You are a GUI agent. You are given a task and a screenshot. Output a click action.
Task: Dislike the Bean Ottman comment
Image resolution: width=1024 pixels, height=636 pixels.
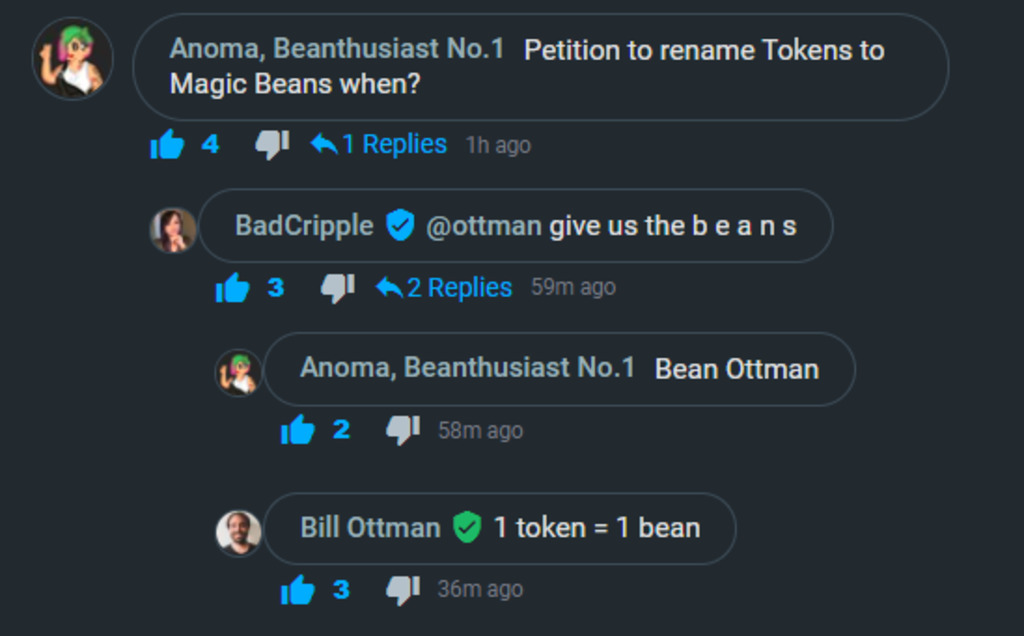pos(403,430)
